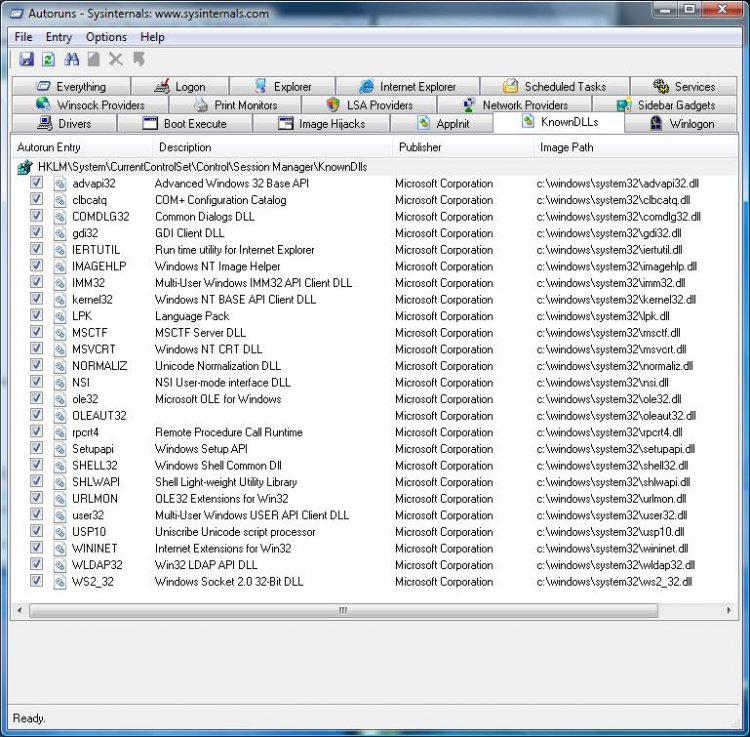Open the Print Monitors tab
Viewport: 750px width, 737px height.
[235, 105]
